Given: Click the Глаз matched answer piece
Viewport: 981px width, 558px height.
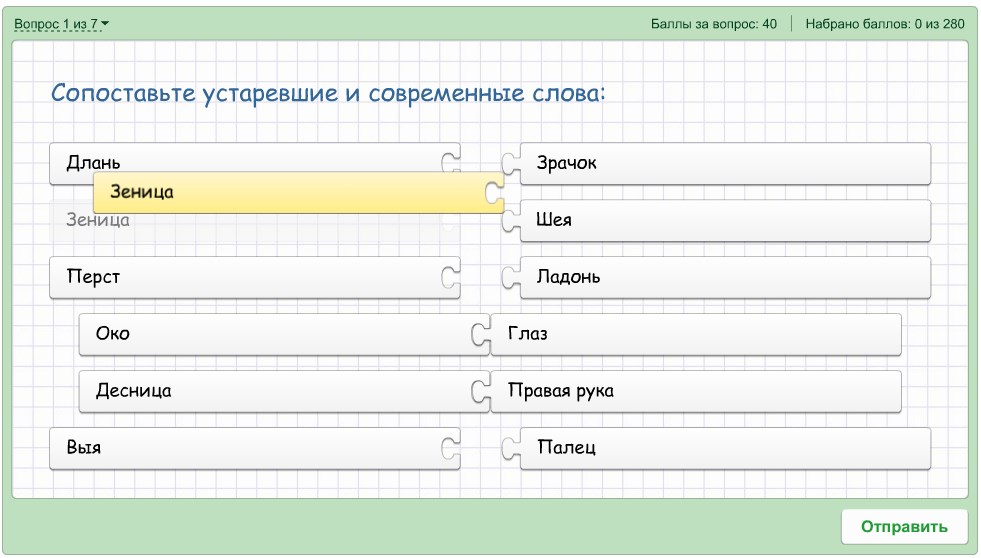Looking at the screenshot, I should [696, 334].
